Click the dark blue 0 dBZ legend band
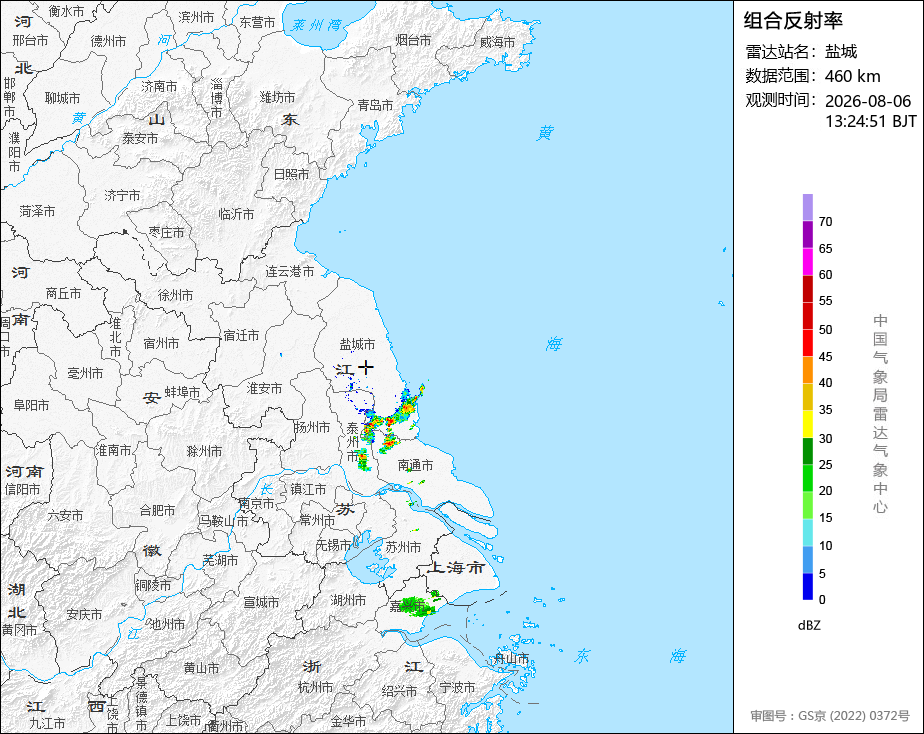924x734 pixels. tap(807, 587)
